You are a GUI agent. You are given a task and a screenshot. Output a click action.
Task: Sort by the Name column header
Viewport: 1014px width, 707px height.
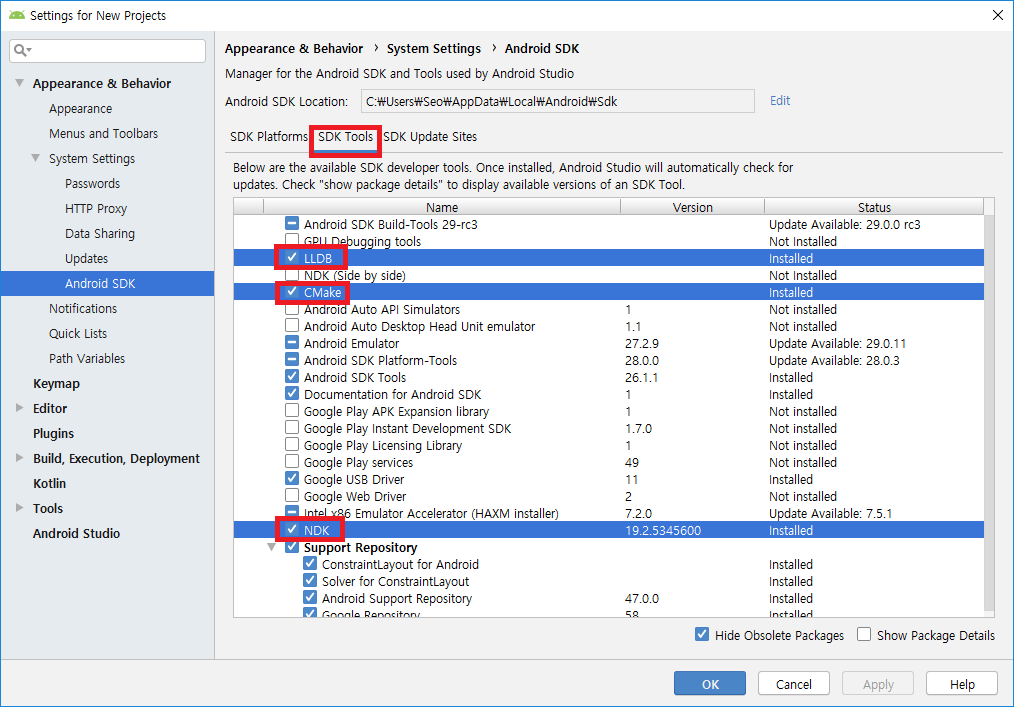[442, 207]
